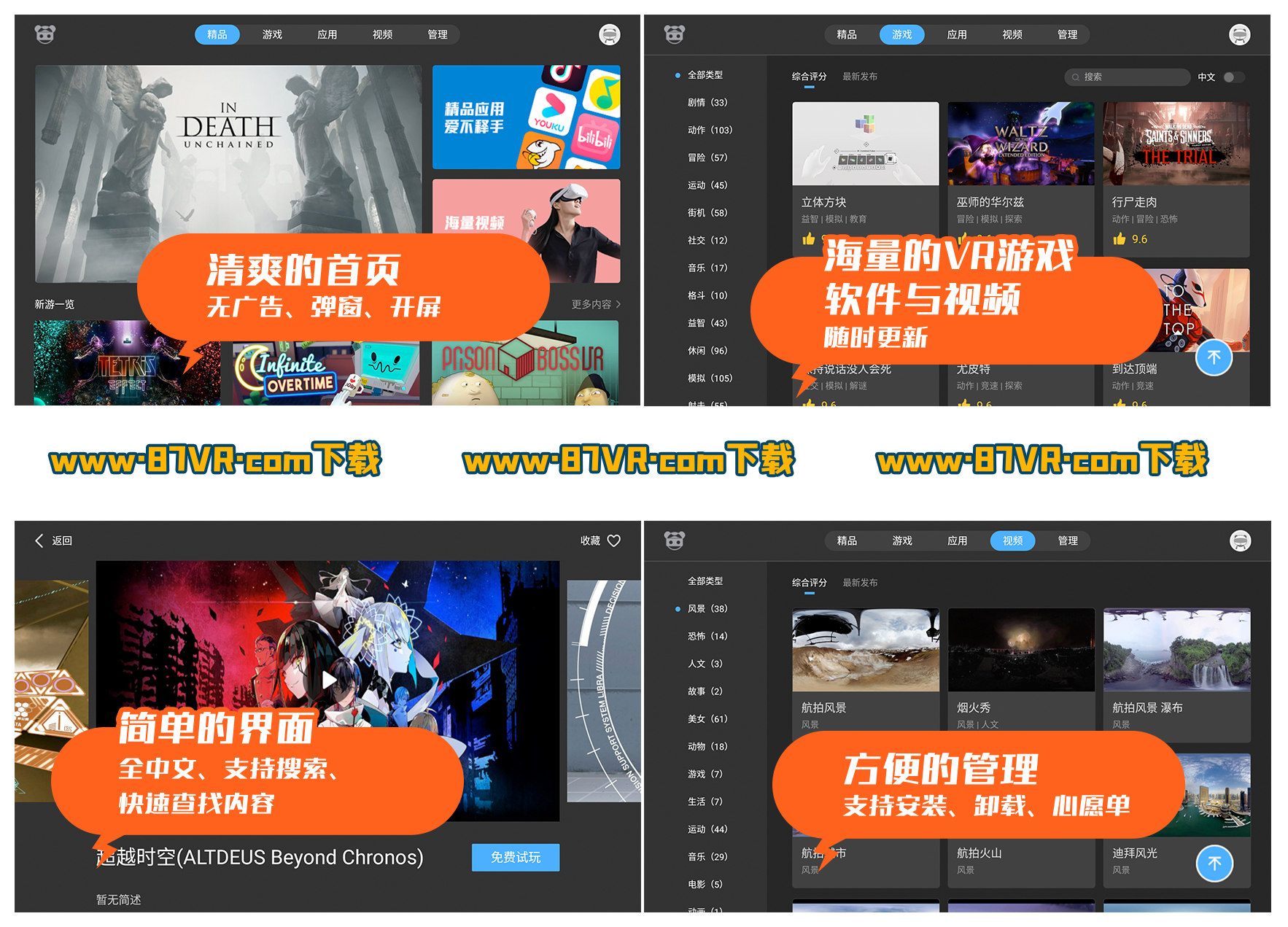
Task: Filter videos by 风景 (38)
Action: tap(707, 609)
